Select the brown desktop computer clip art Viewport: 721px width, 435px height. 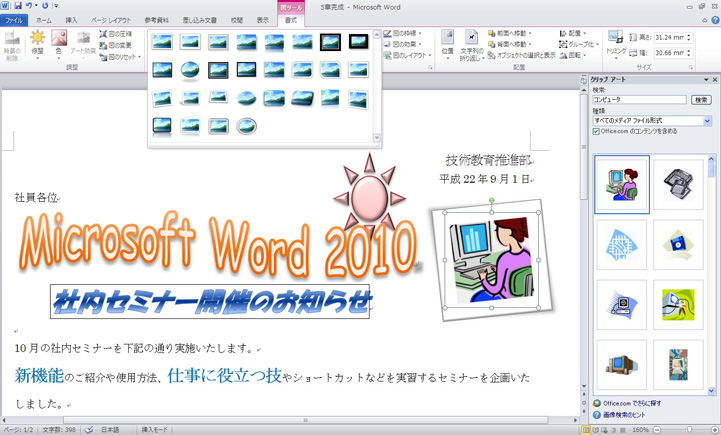(622, 364)
